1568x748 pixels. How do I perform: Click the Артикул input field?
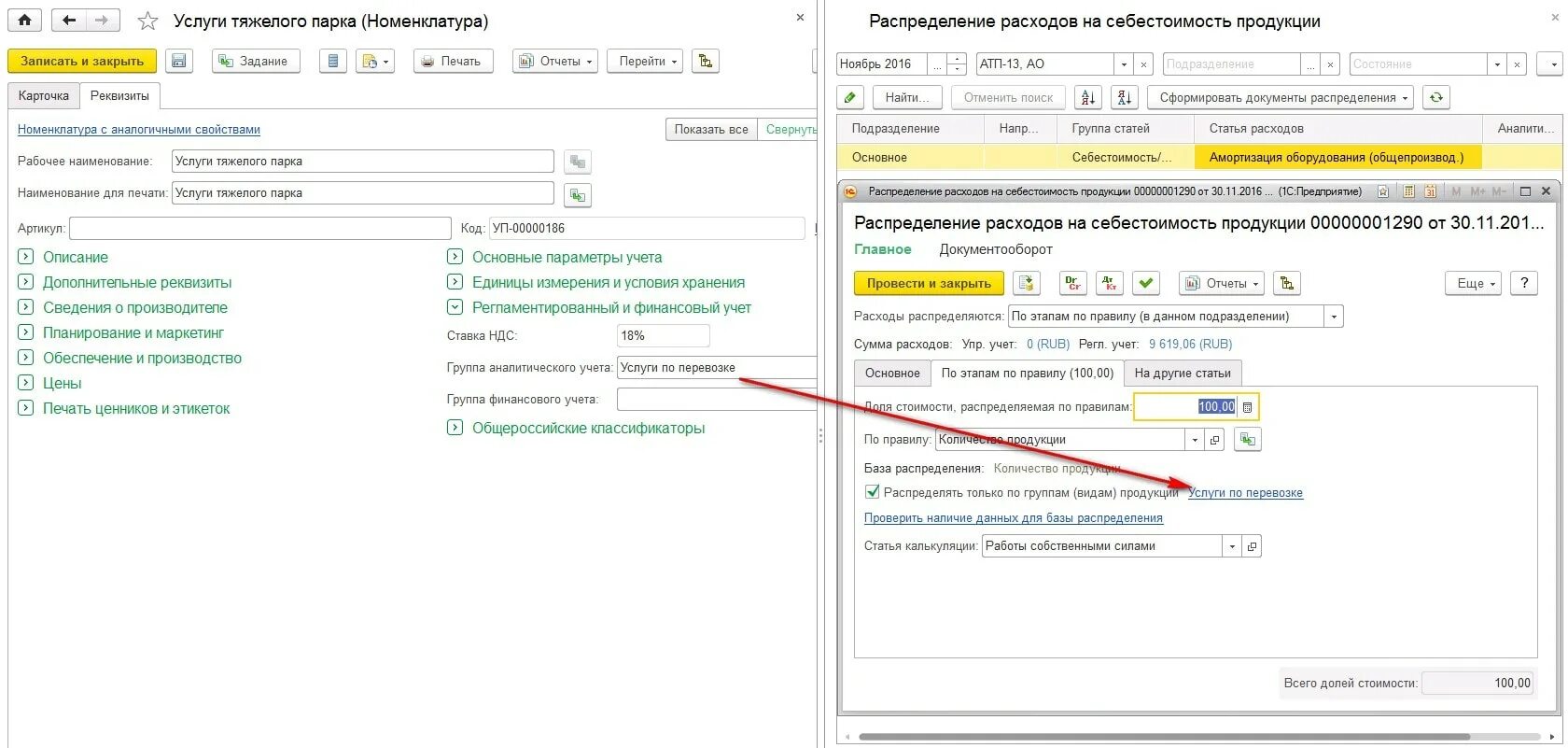260,228
